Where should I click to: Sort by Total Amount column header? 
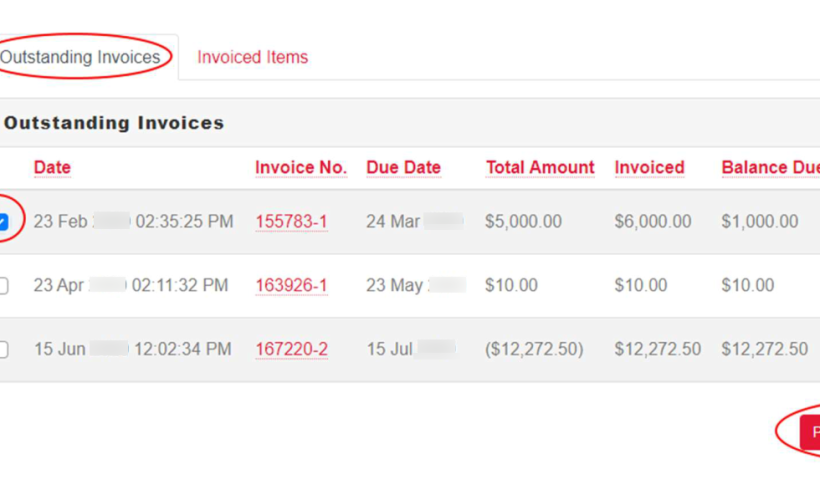pos(540,167)
